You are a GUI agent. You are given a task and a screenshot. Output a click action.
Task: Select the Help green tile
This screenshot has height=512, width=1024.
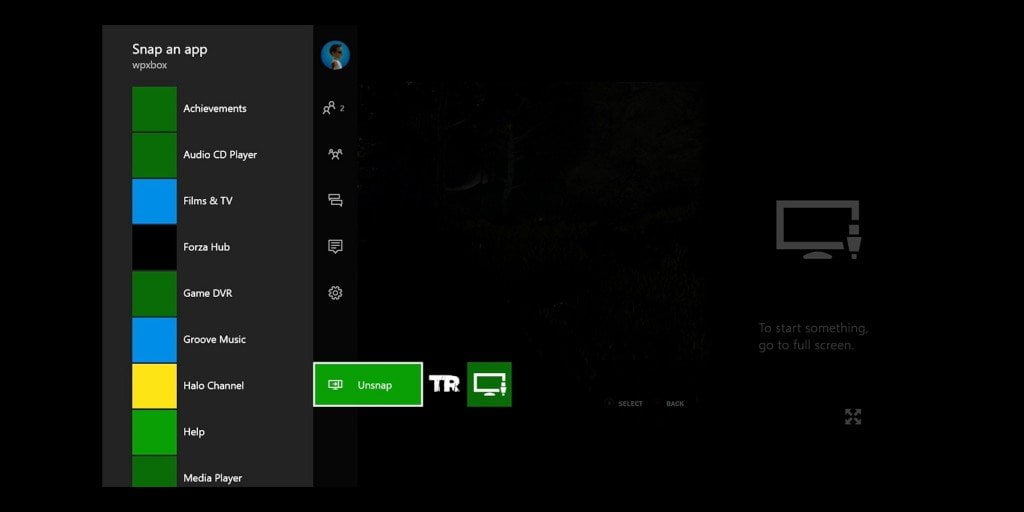pyautogui.click(x=154, y=432)
